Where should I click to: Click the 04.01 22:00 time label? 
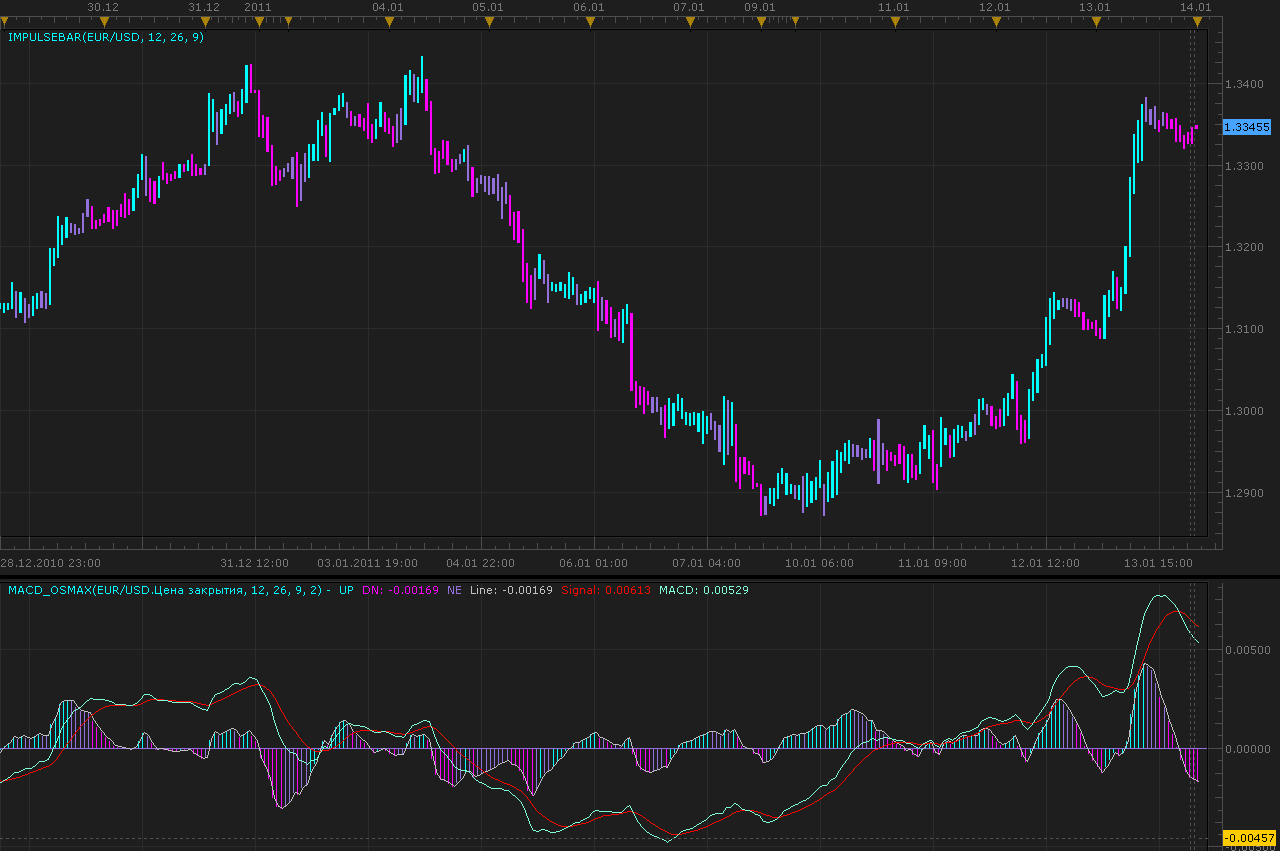(x=480, y=563)
